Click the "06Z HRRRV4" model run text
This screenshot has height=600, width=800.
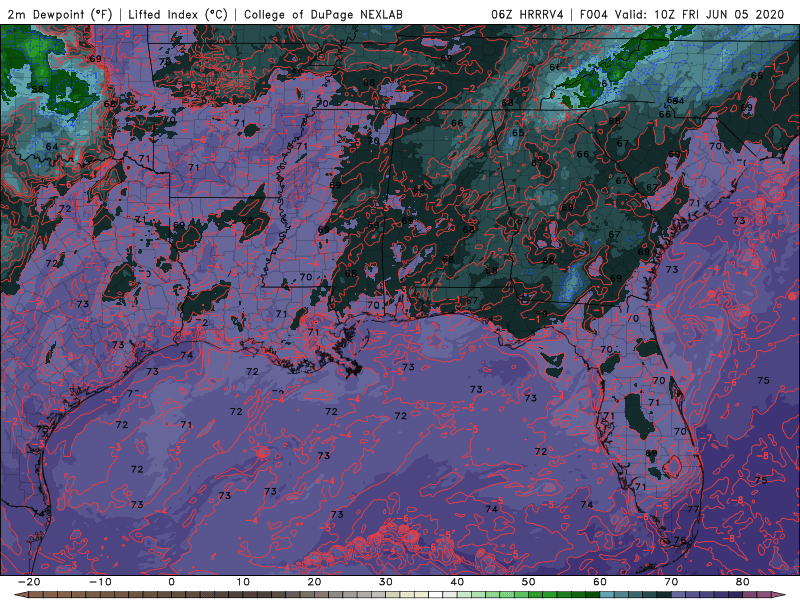point(527,14)
